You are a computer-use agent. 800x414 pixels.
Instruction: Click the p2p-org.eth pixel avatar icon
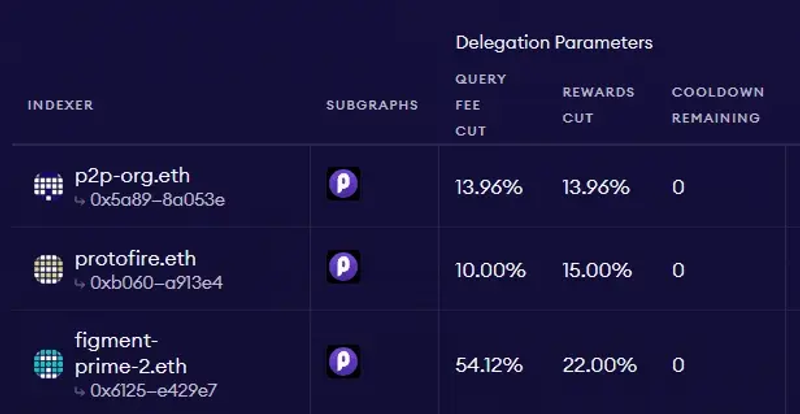click(48, 186)
